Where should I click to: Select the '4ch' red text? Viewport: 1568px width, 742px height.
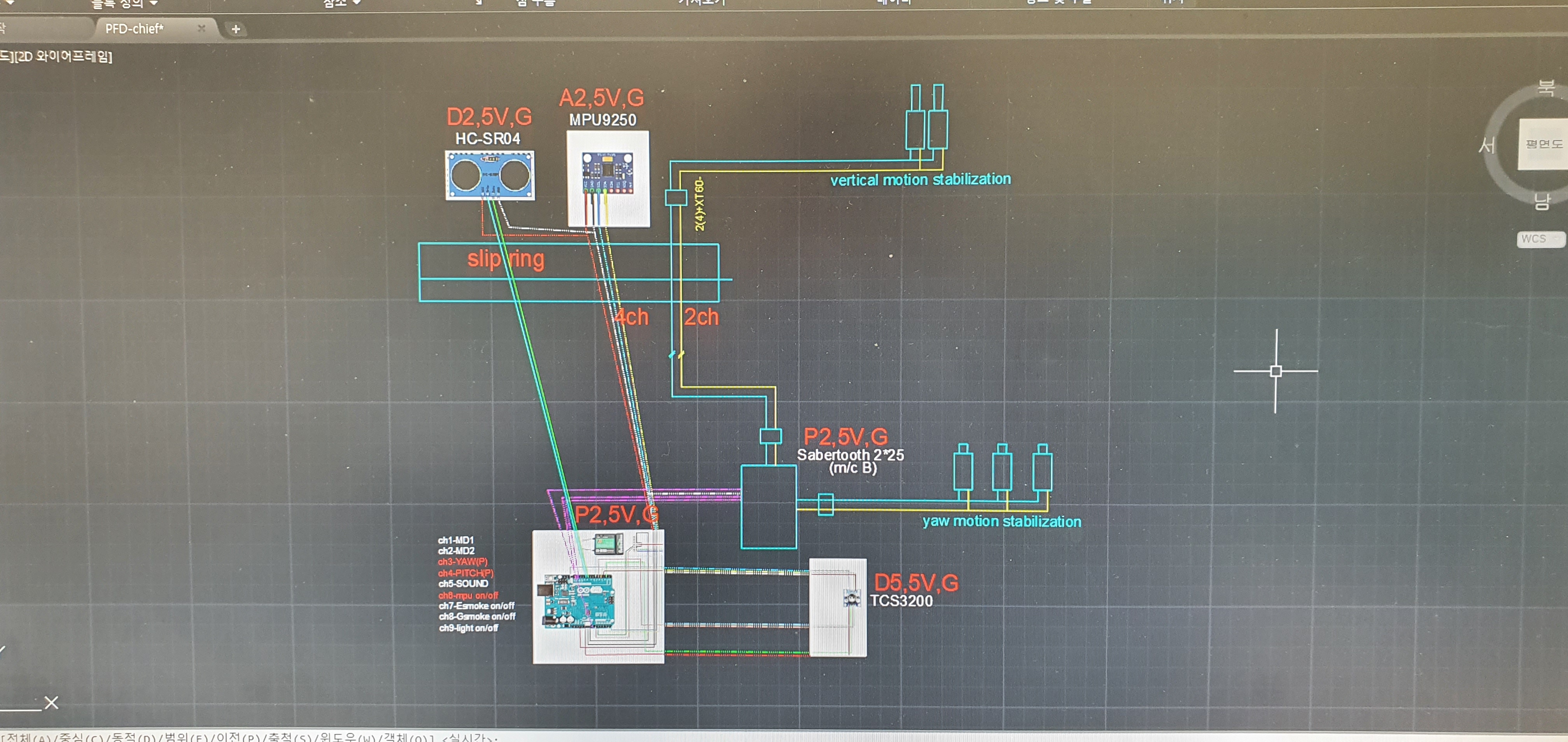[631, 317]
